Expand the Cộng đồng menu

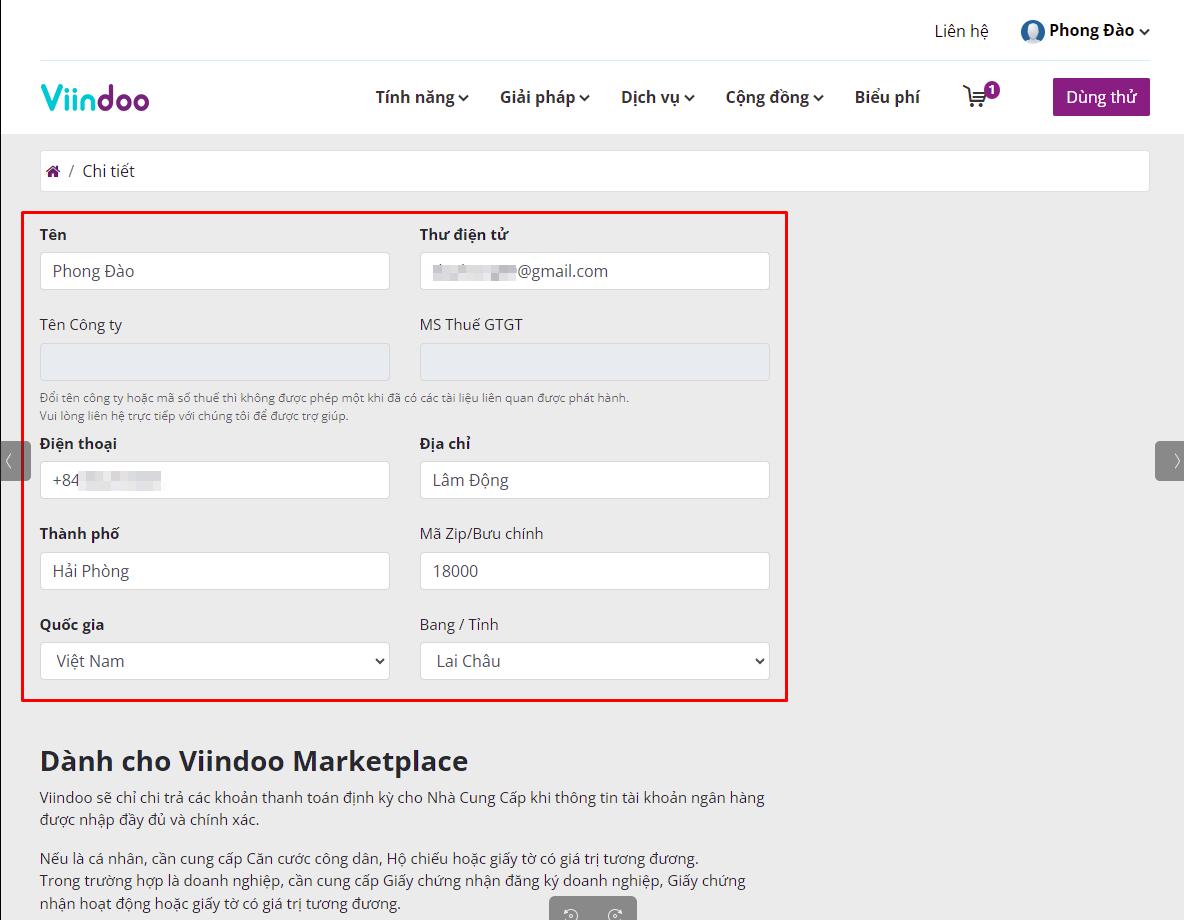pyautogui.click(x=774, y=97)
